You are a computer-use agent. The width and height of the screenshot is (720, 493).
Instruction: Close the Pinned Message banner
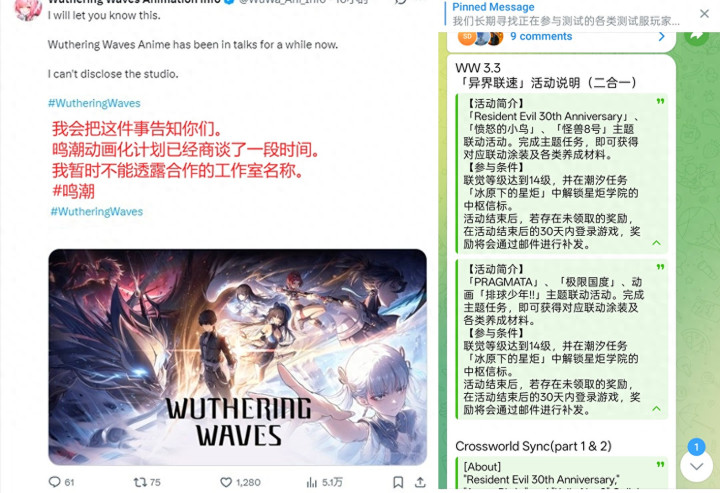click(x=704, y=14)
